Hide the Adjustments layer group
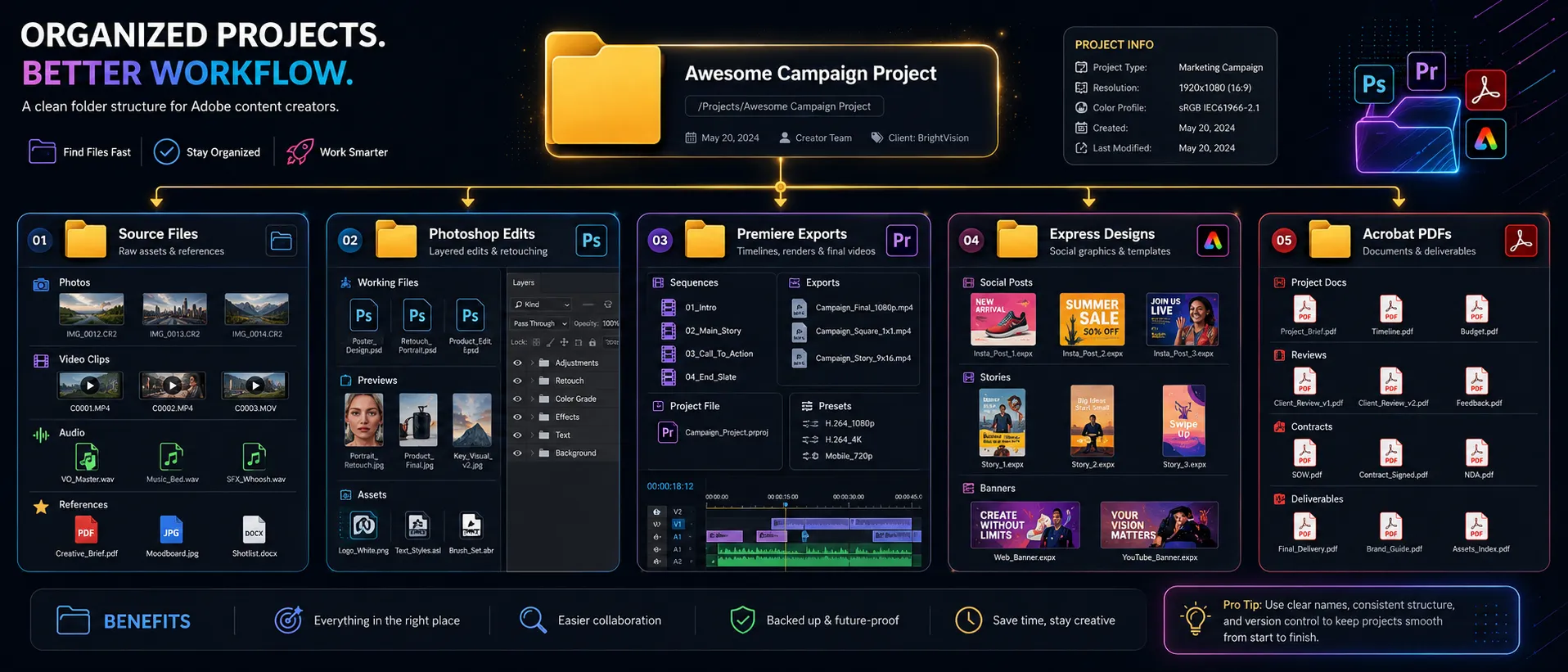Viewport: 1568px width, 672px height. pos(517,363)
